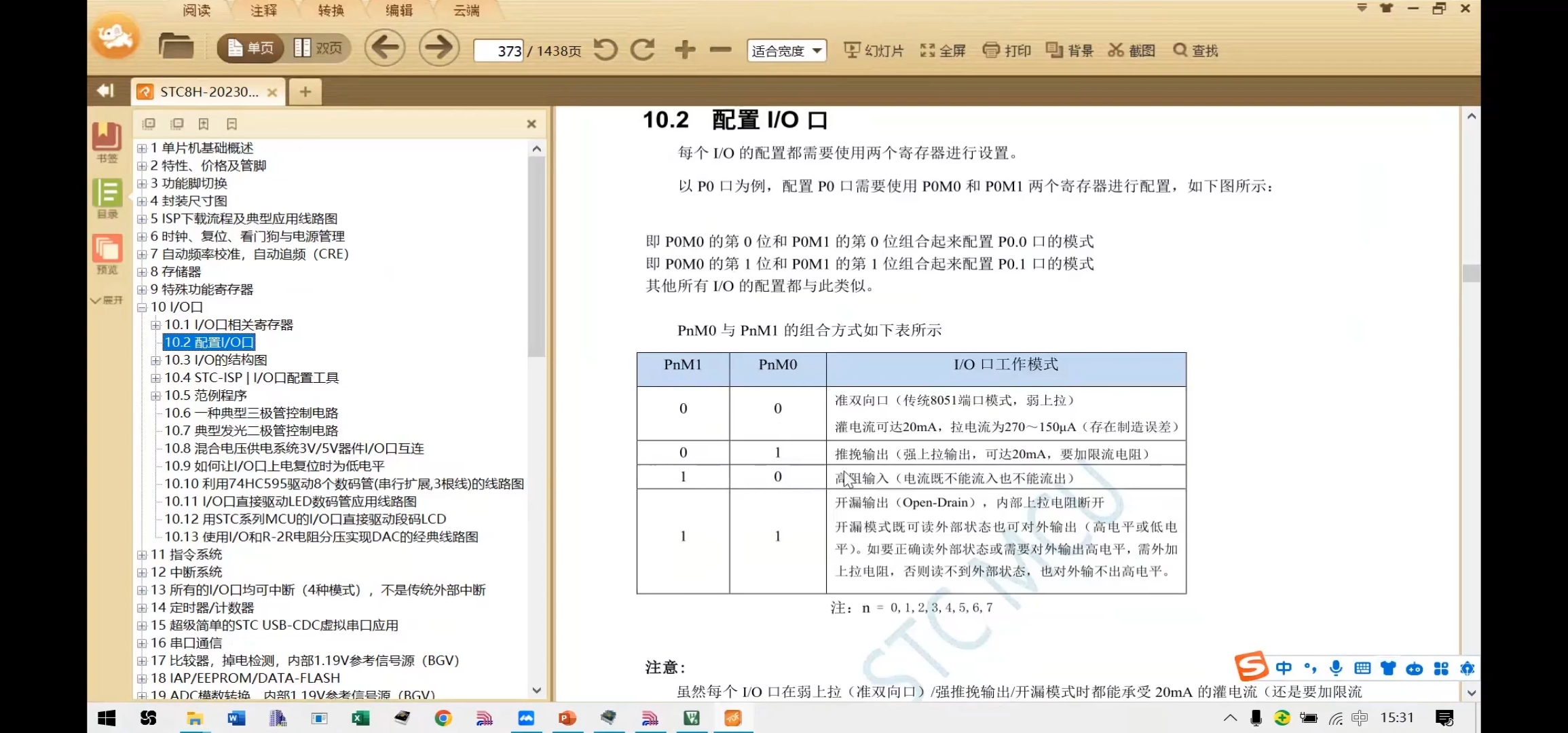The width and height of the screenshot is (1568, 733).
Task: Expand chapter 1 单片机基础概述
Action: [142, 148]
